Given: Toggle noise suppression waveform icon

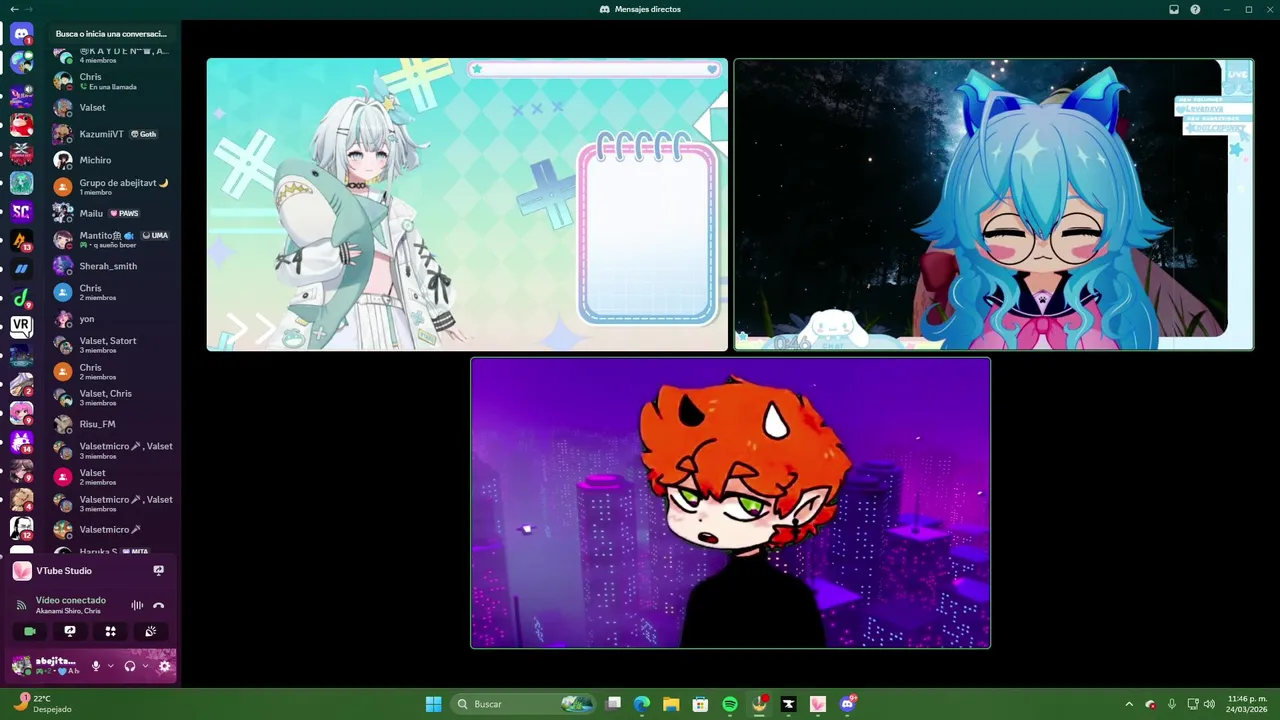Looking at the screenshot, I should click(137, 605).
